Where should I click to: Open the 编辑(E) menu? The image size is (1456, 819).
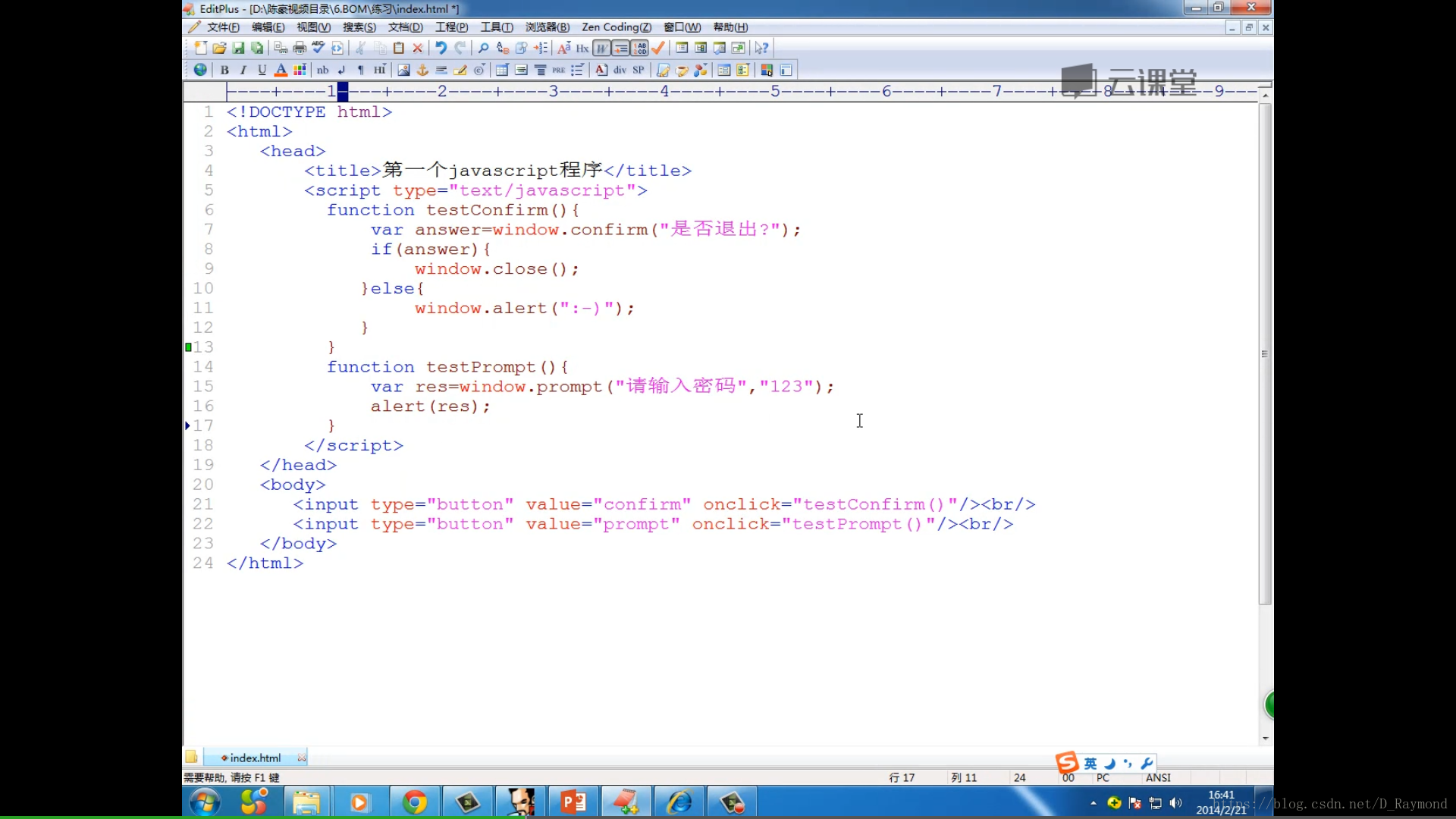click(x=268, y=27)
